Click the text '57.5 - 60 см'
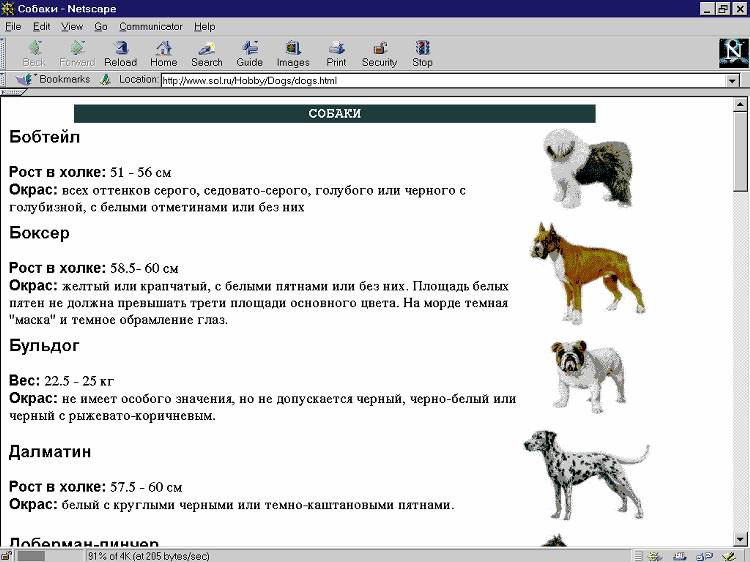 click(x=146, y=487)
